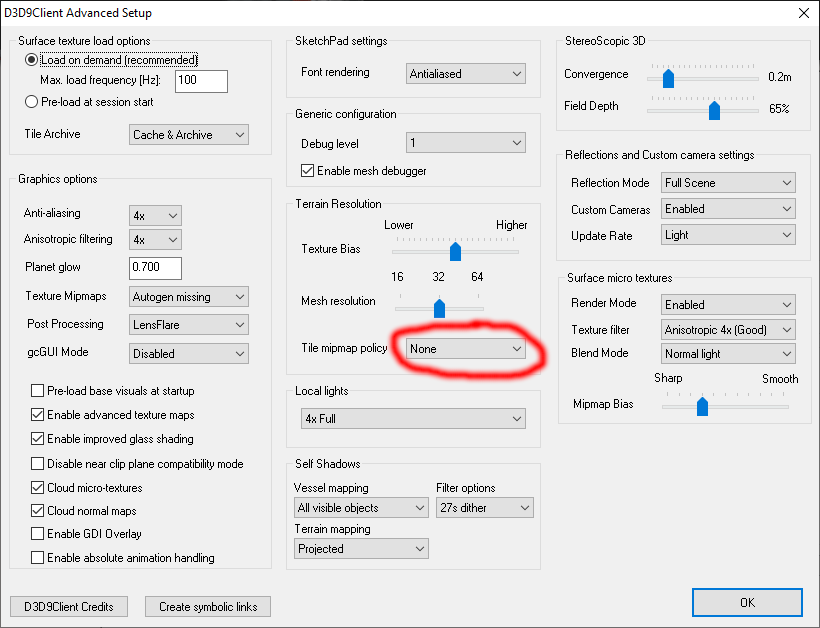Open the Debug level dropdown
This screenshot has height=628, width=820.
click(x=465, y=143)
